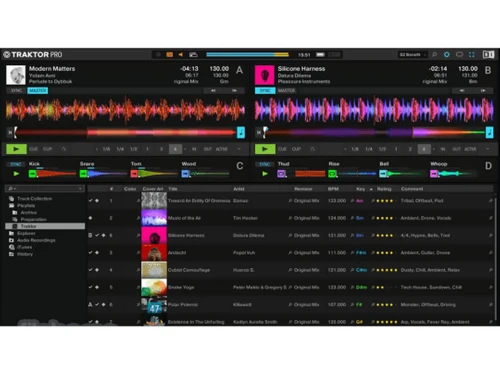Screen dimensions: 500x375
Task: Select the Traktor playlist in browser tree
Action: pos(45,226)
